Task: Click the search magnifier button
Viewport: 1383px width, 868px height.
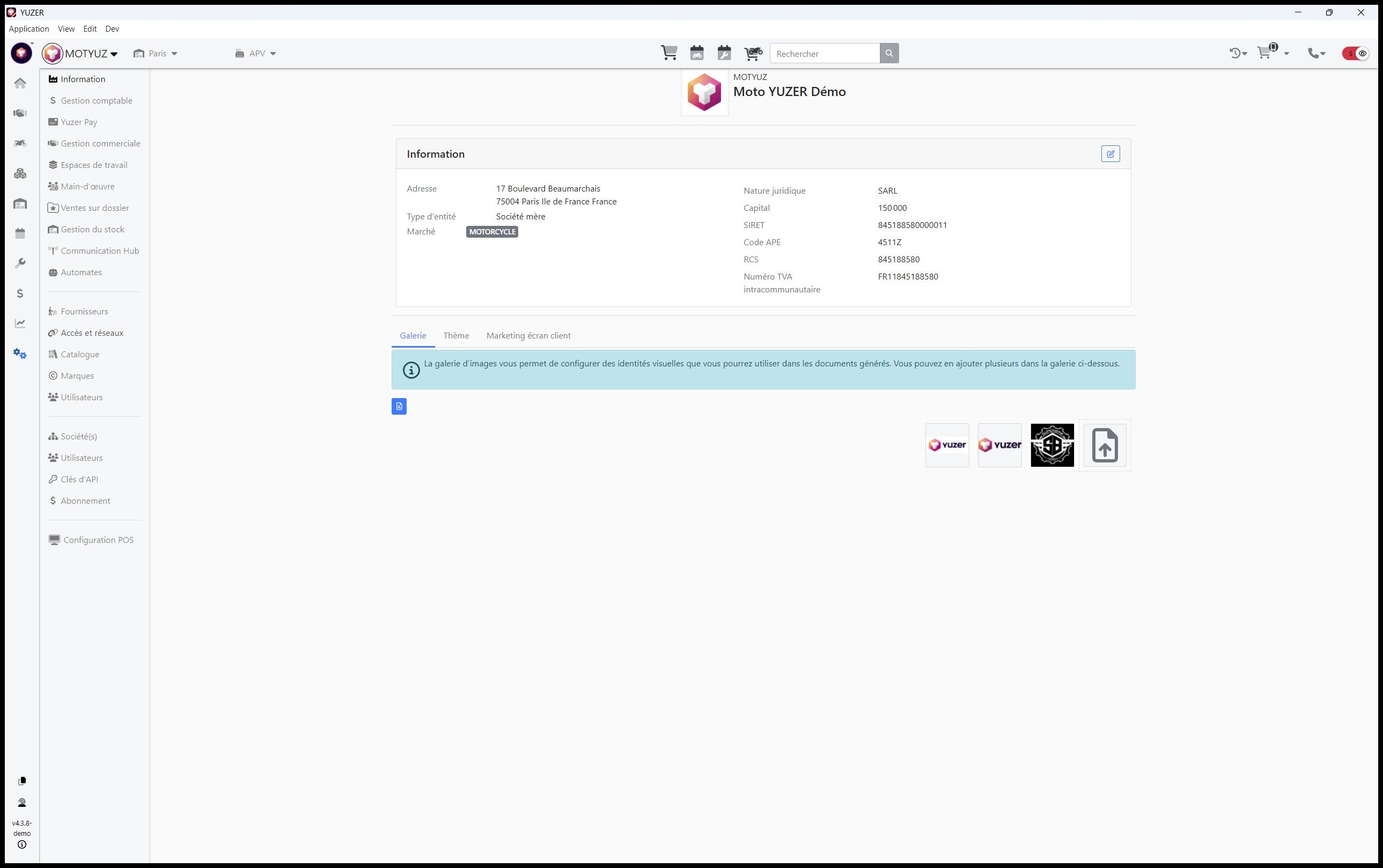Action: tap(889, 54)
